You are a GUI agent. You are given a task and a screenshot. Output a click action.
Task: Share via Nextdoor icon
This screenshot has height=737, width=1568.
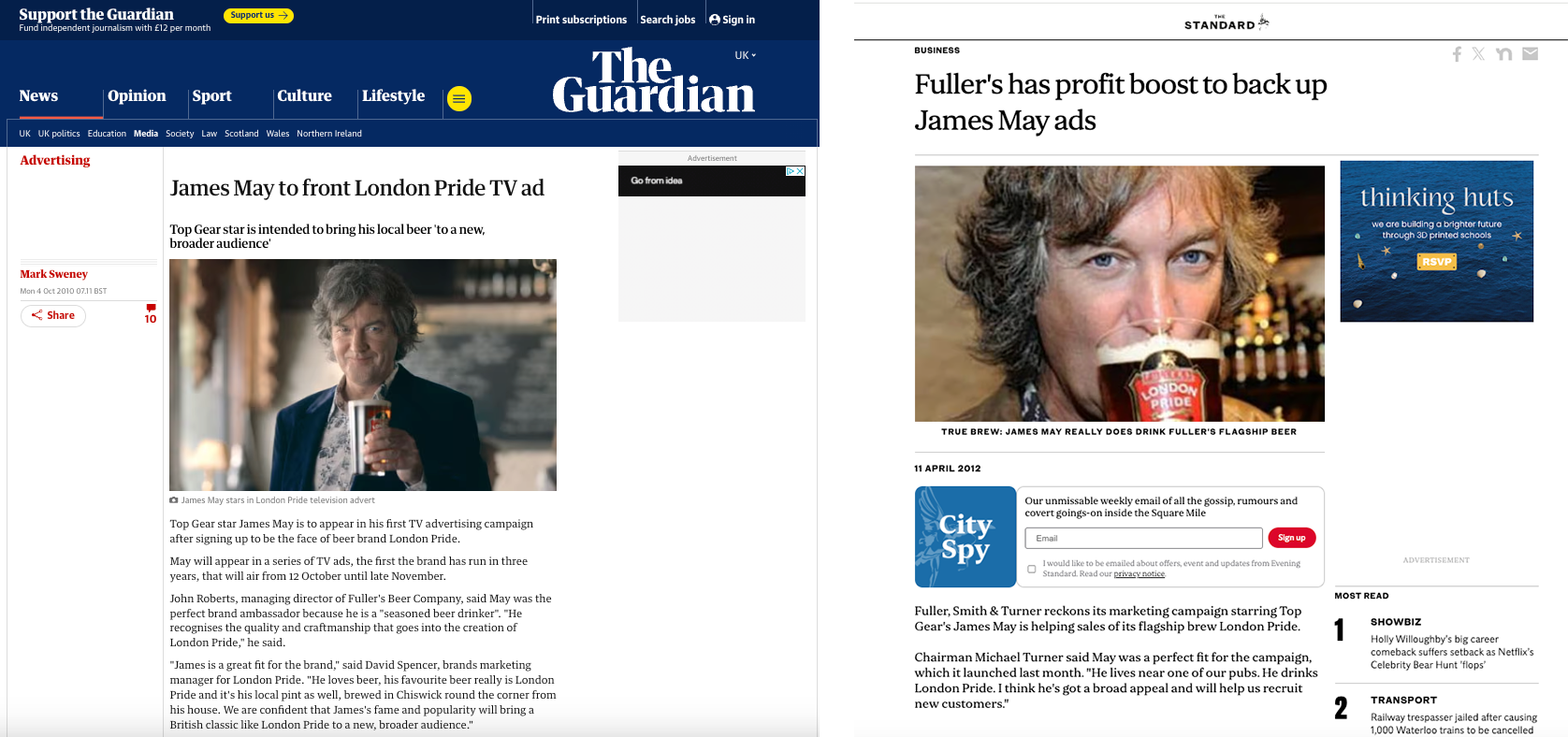click(1503, 54)
